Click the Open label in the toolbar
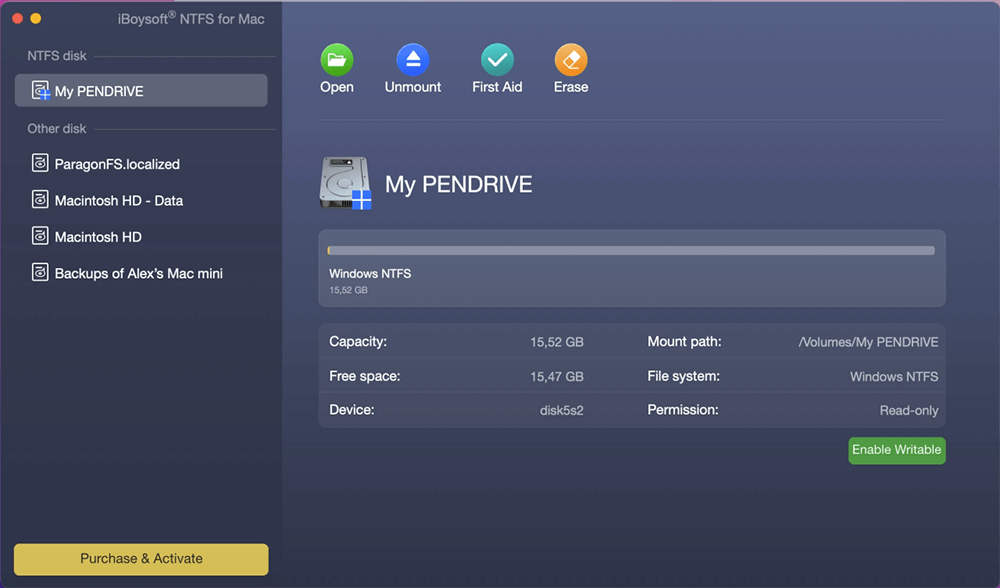Viewport: 1000px width, 588px height. pyautogui.click(x=337, y=87)
